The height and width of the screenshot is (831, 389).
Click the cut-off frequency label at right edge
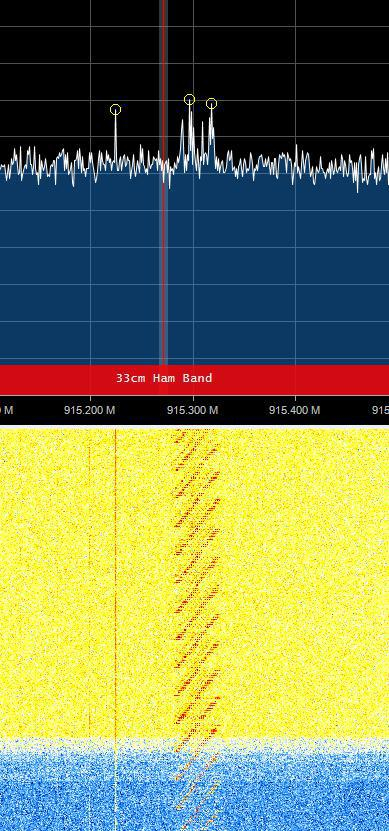pos(381,410)
